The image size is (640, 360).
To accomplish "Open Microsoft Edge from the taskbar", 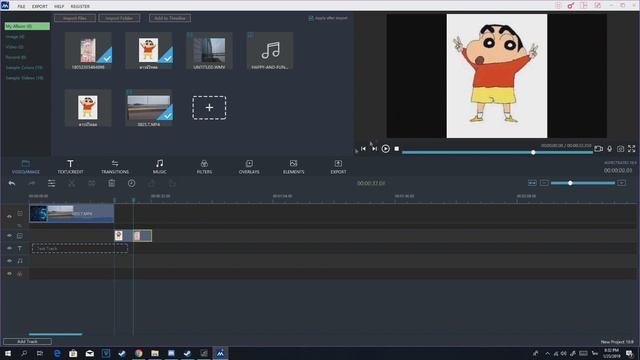I will click(x=57, y=353).
